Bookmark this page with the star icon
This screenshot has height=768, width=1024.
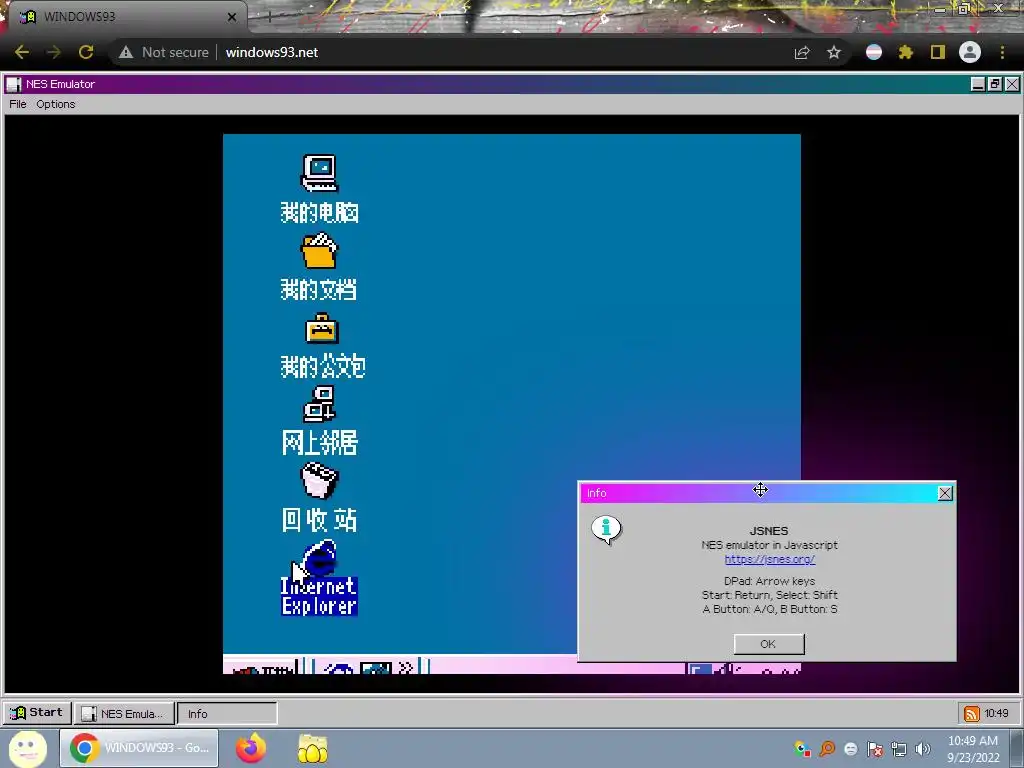point(834,52)
